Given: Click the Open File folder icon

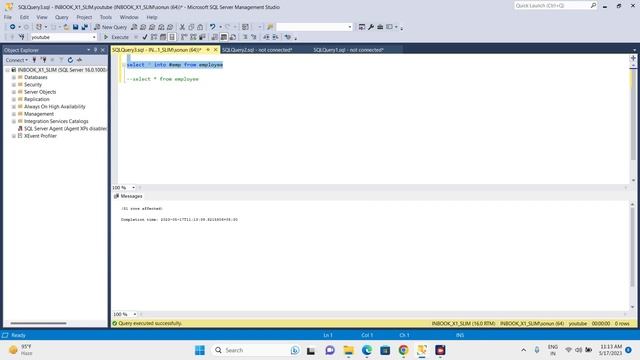Looking at the screenshot, I should click(66, 27).
